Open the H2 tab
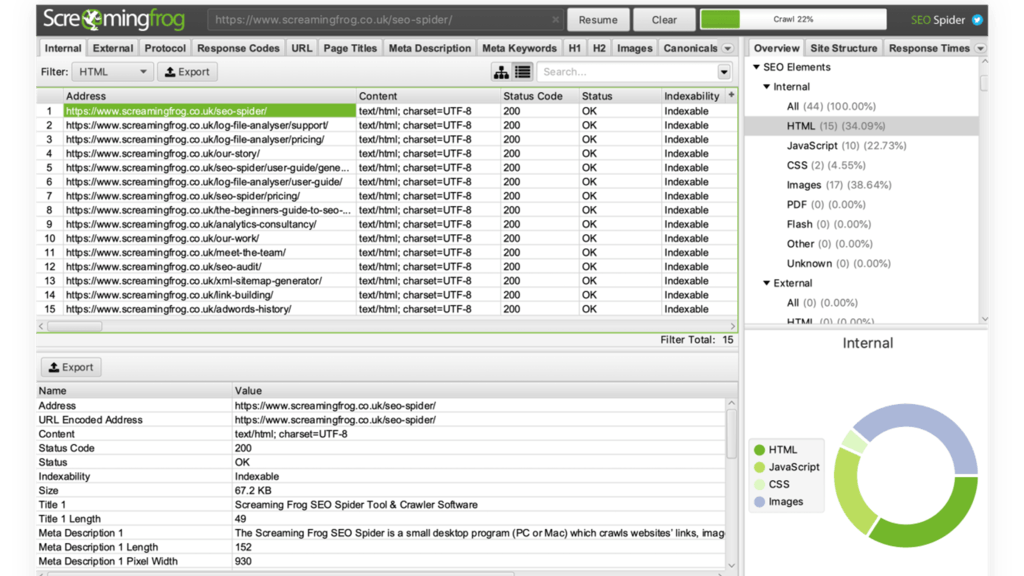The image size is (1024, 576). 599,48
